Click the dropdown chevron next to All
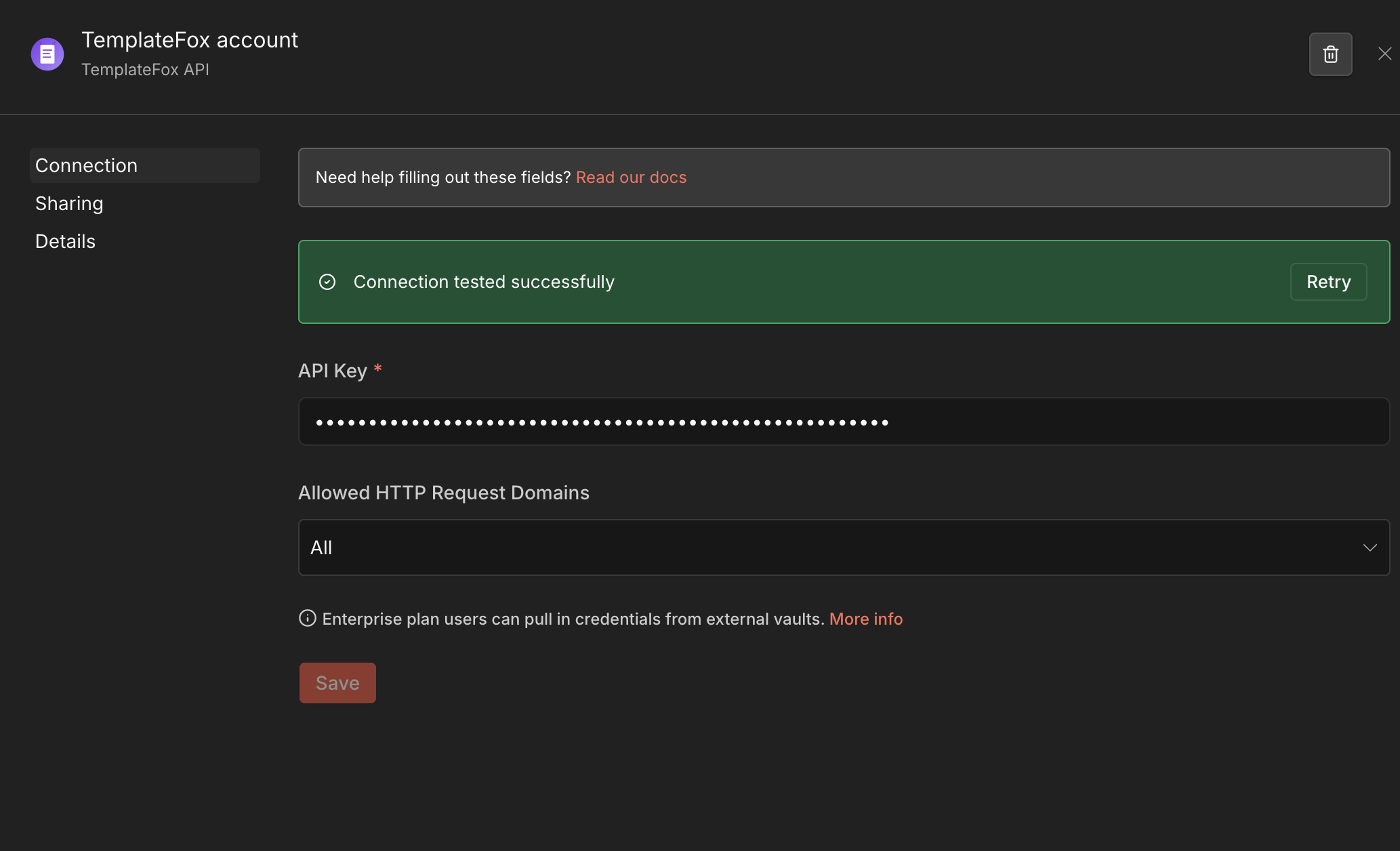1400x851 pixels. coord(1370,547)
